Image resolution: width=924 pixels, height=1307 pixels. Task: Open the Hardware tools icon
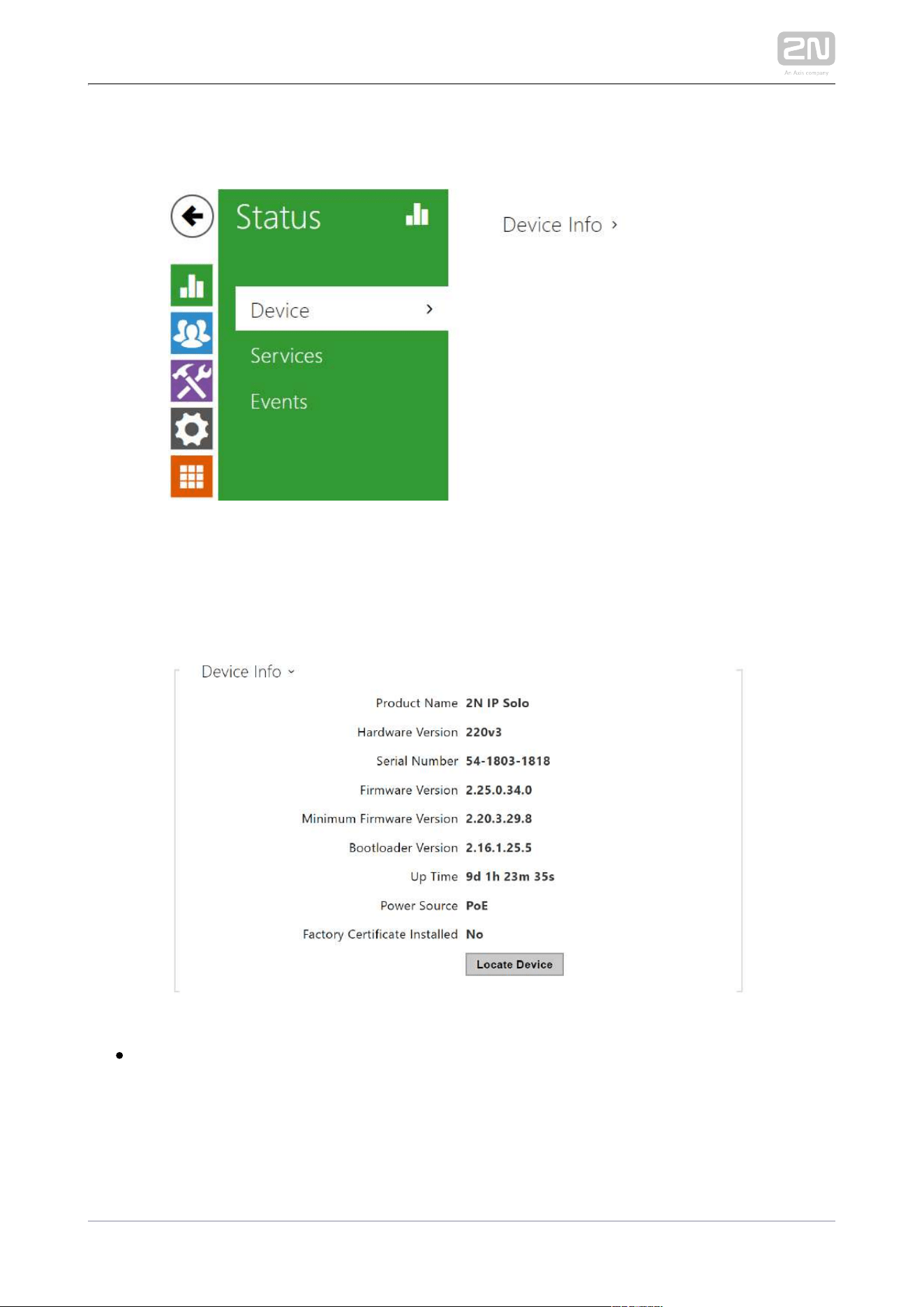pos(191,381)
